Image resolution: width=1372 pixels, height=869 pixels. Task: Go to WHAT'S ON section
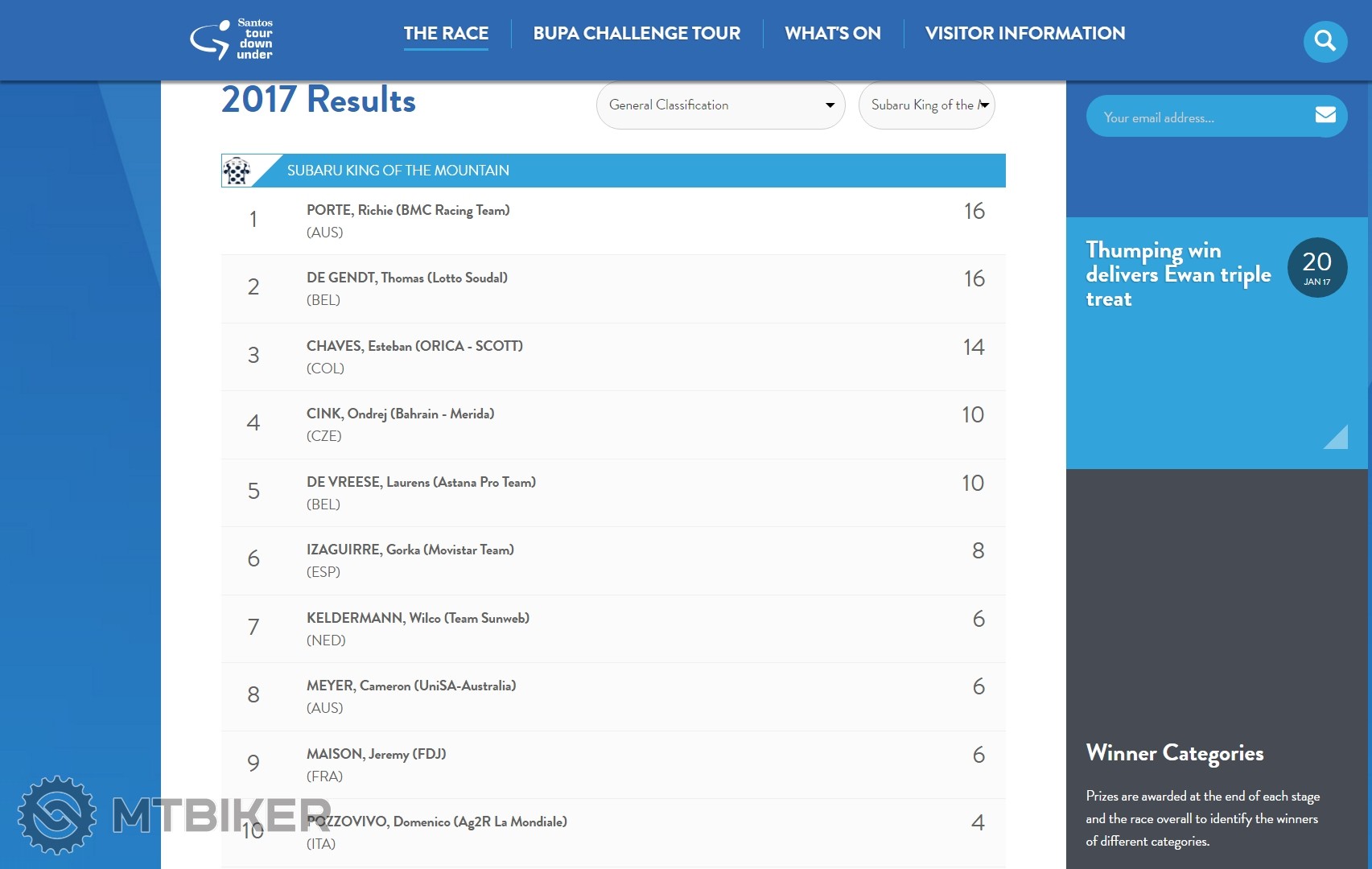point(832,34)
